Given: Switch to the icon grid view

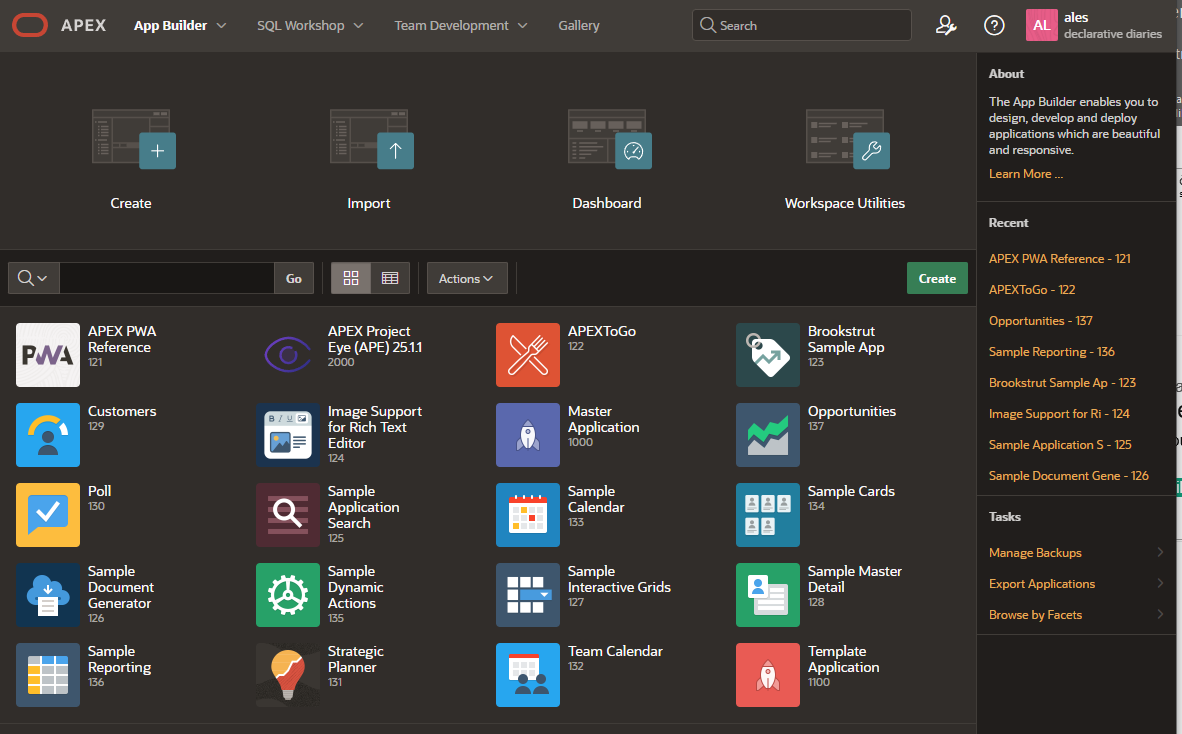Looking at the screenshot, I should [x=351, y=278].
